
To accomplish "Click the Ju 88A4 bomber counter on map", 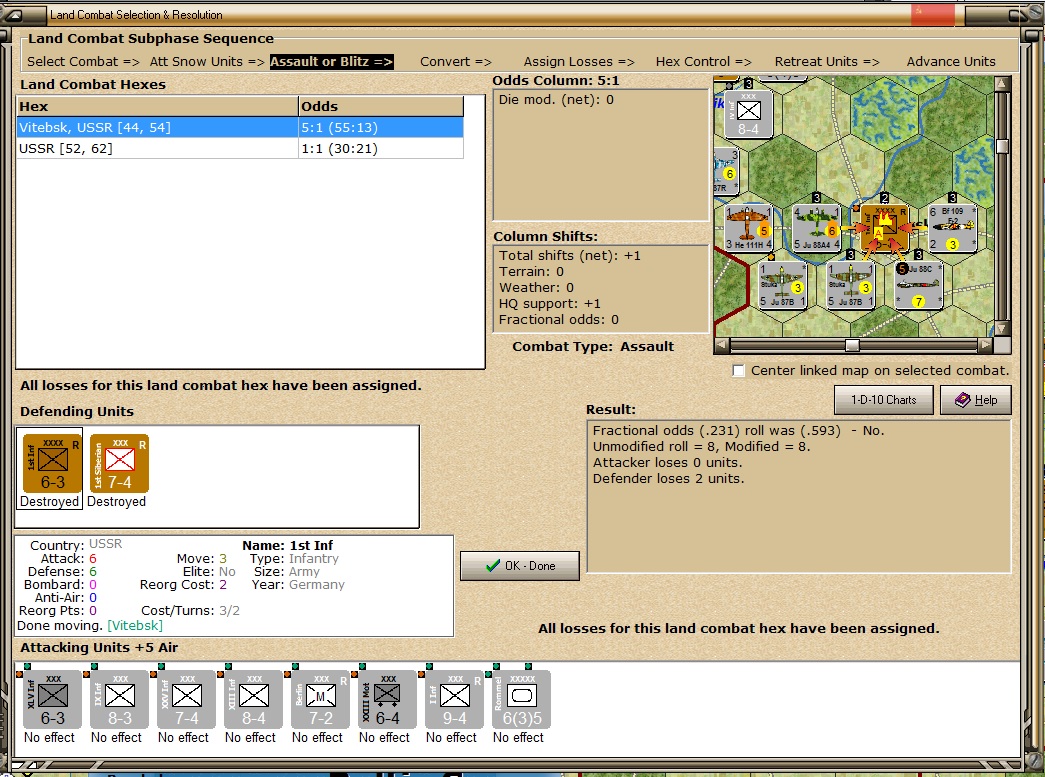I will click(x=816, y=228).
